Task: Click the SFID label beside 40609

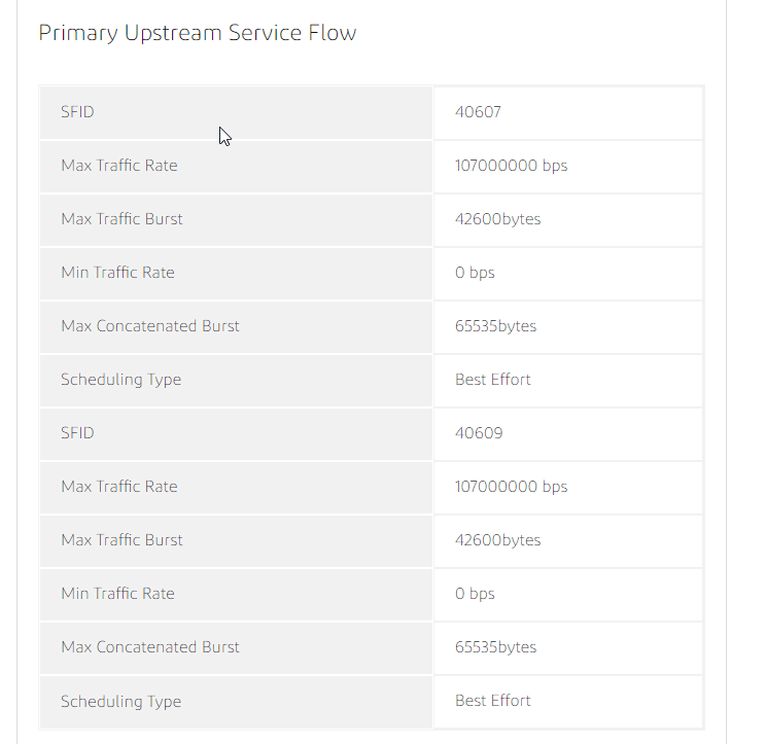Action: click(78, 433)
